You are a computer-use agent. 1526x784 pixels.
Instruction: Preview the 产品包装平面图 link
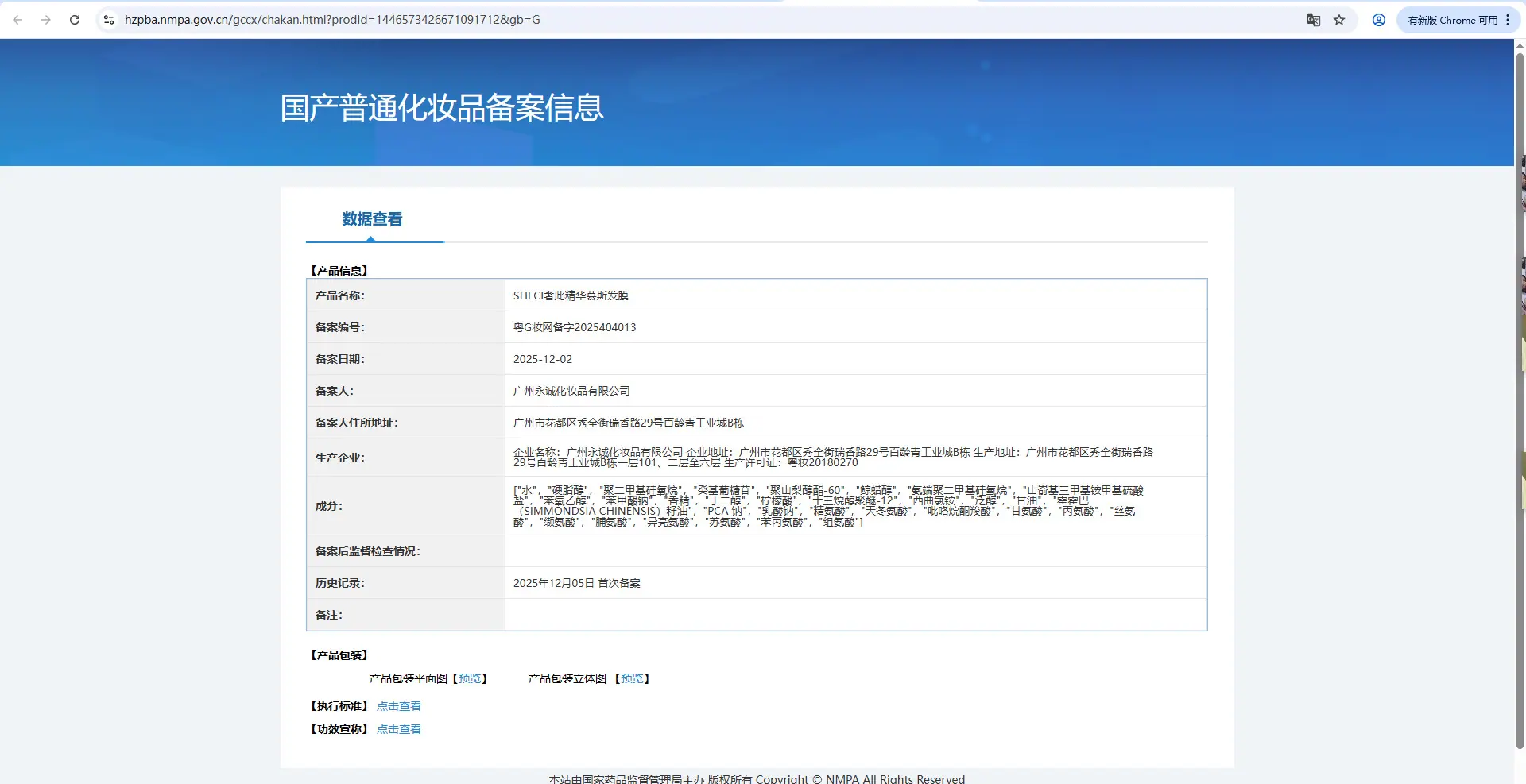470,678
